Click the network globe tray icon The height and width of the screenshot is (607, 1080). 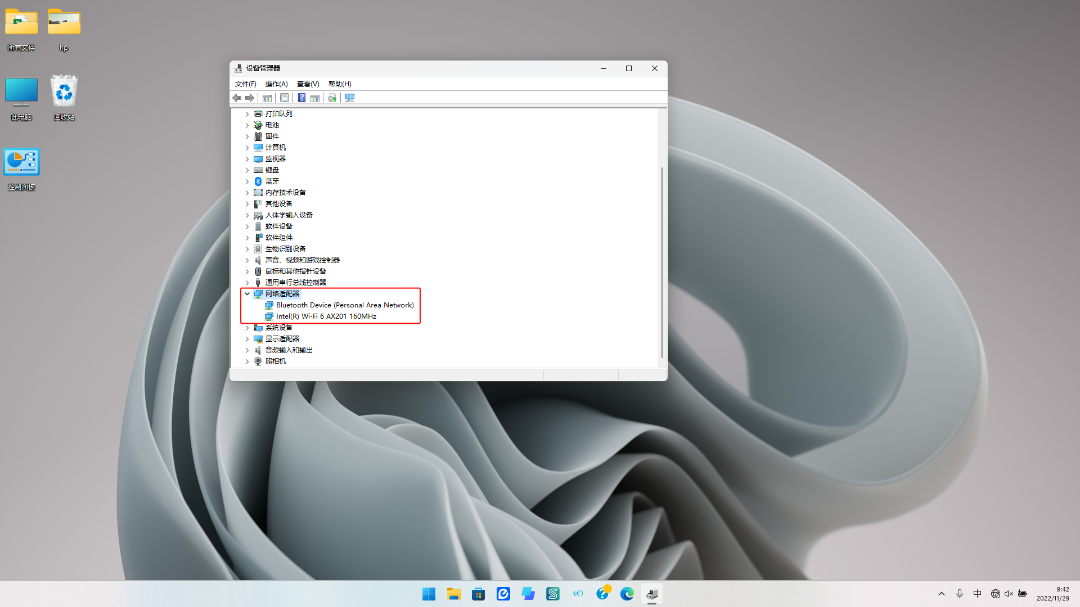[995, 594]
